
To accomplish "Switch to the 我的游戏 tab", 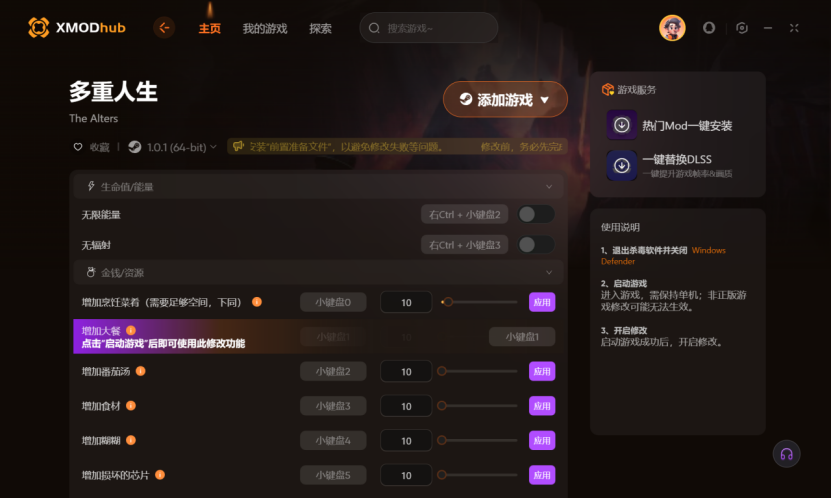I will pyautogui.click(x=265, y=29).
